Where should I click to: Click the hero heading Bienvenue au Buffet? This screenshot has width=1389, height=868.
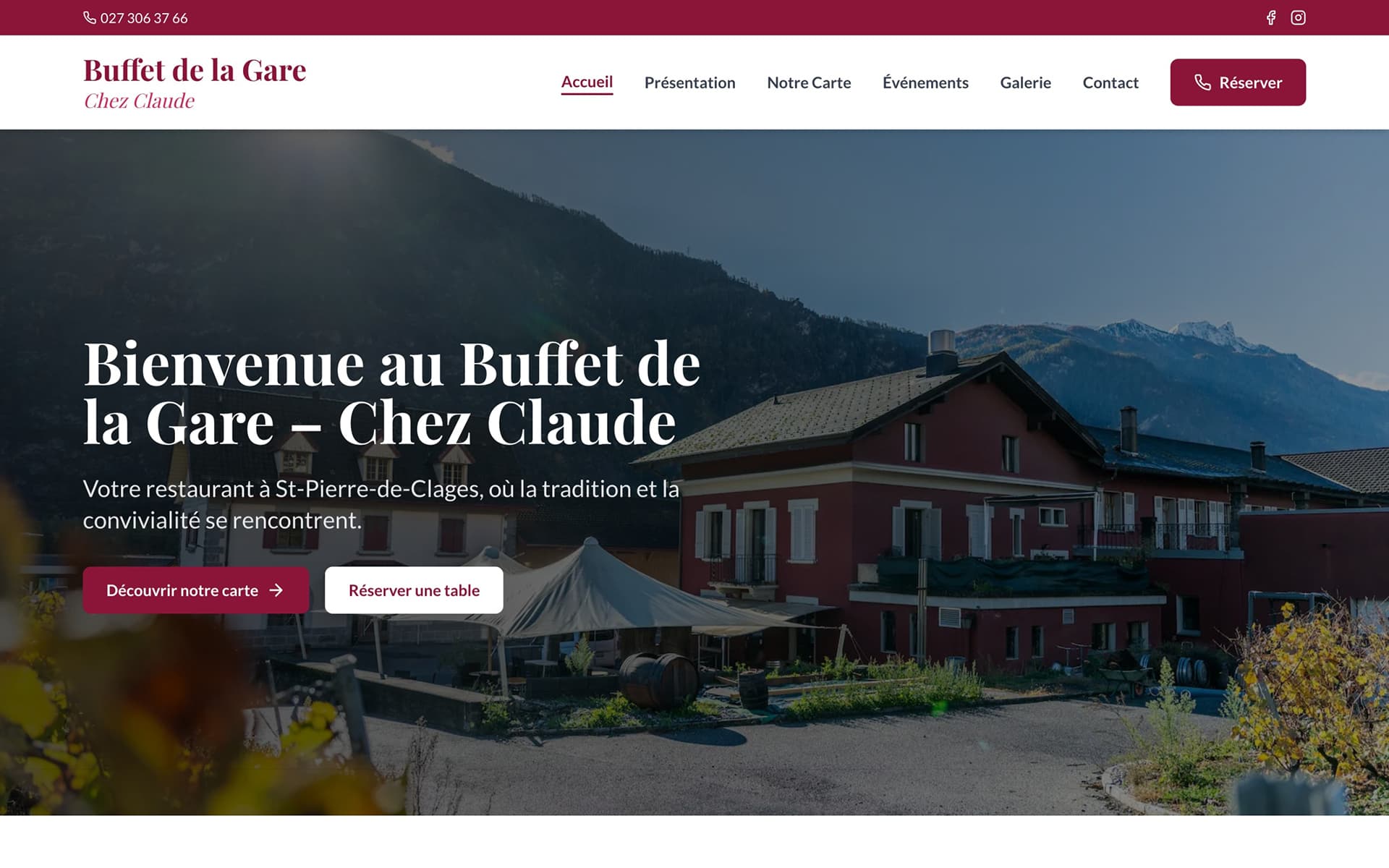click(391, 393)
